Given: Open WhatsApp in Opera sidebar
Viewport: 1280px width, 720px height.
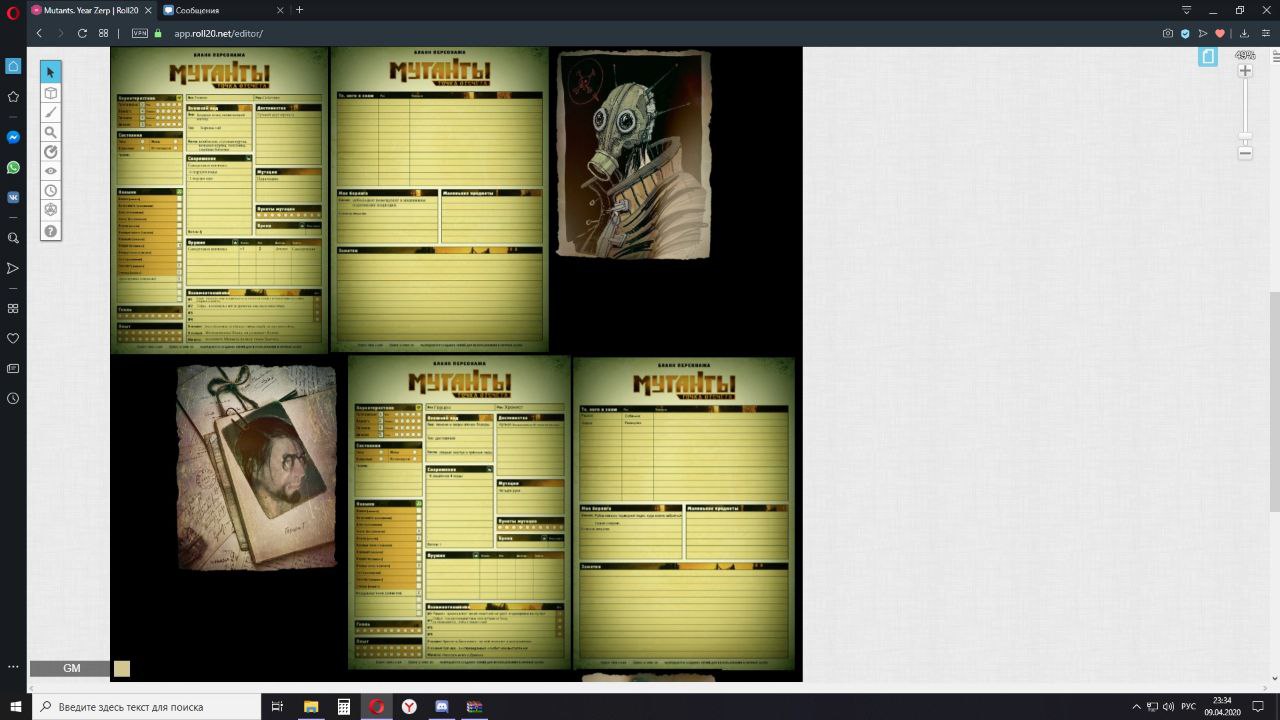Looking at the screenshot, I should 13,167.
